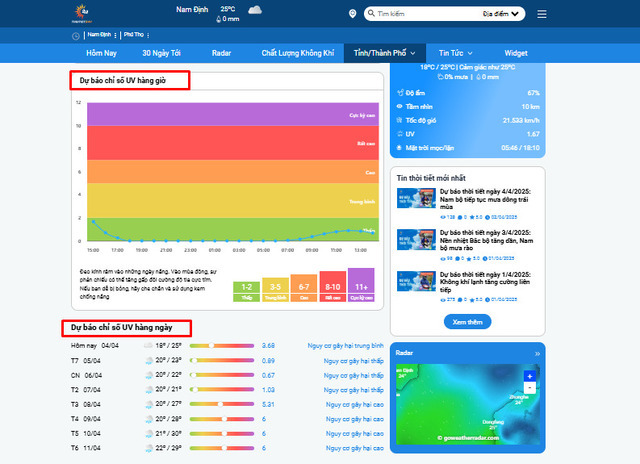Click the Xem thêm button
This screenshot has width=640, height=464.
tap(467, 322)
